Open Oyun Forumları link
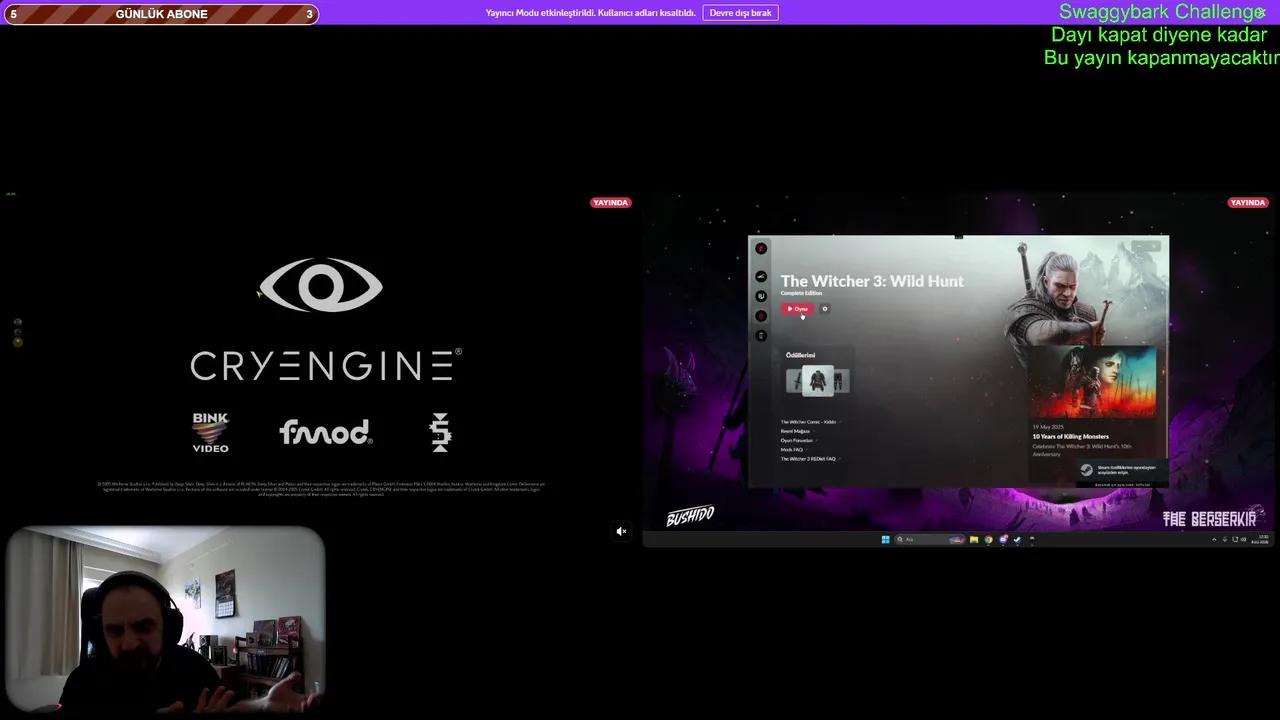 pos(797,440)
